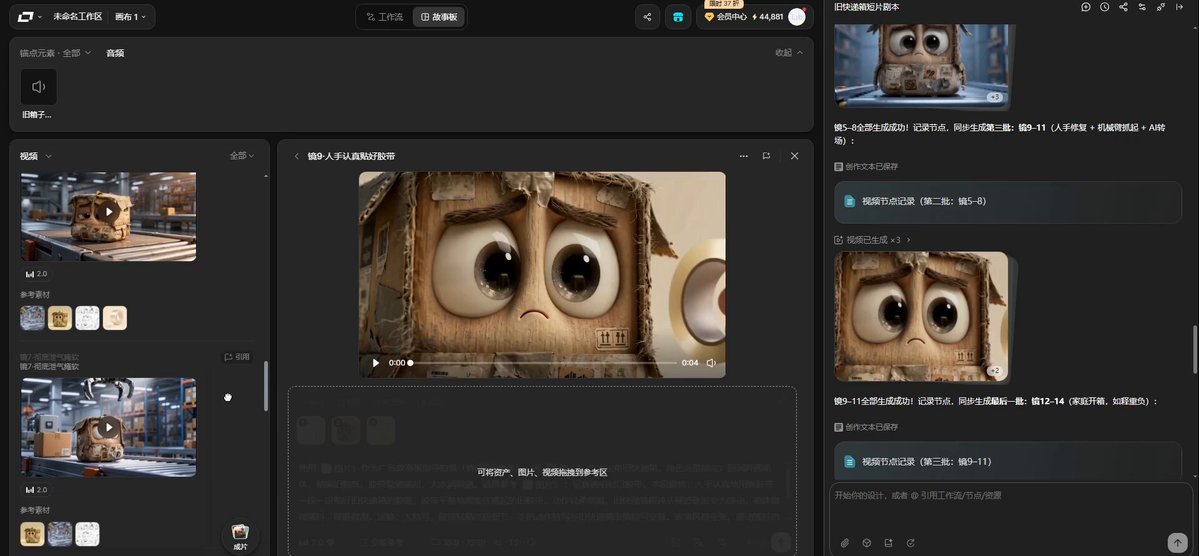1199x556 pixels.
Task: Expand the 视频已生成 ×3 entry
Action: 872,240
